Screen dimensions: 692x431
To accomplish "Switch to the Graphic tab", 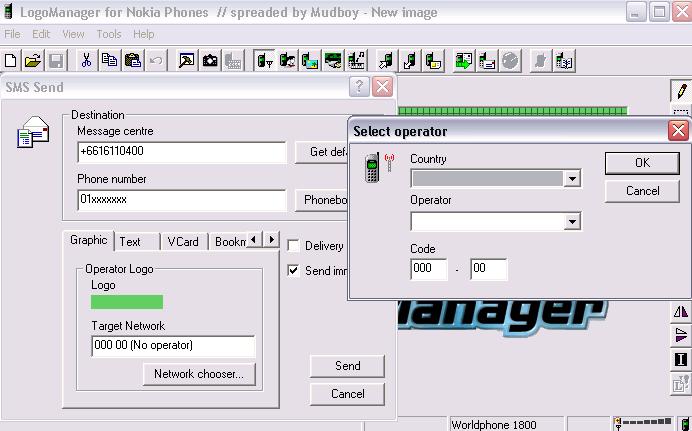I will pos(89,240).
